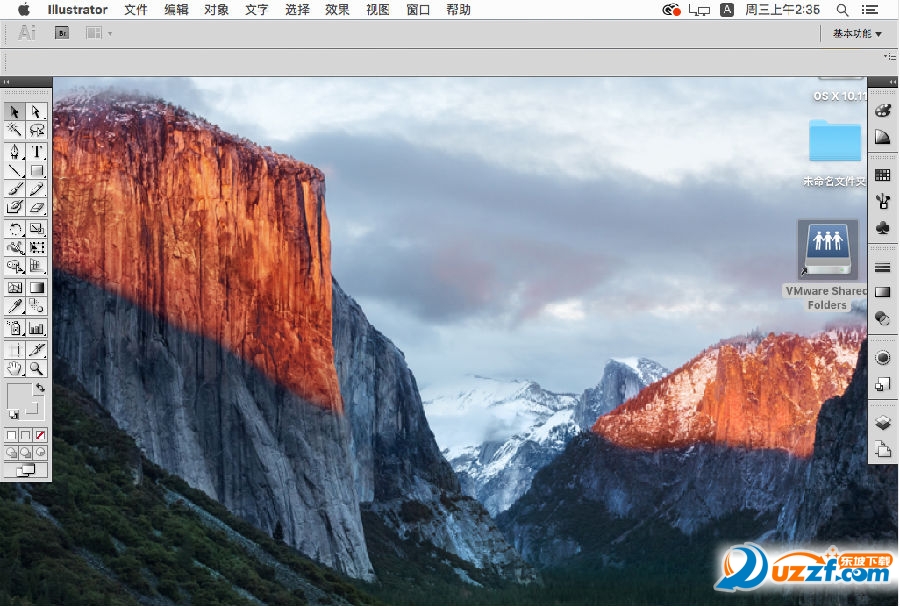Open the arrange documents dropdown
The width and height of the screenshot is (900, 606).
point(97,33)
